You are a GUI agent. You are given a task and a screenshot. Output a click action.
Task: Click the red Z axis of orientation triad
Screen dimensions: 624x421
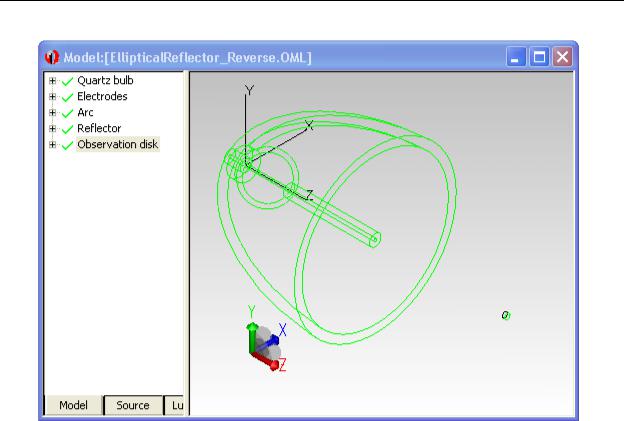(x=266, y=360)
